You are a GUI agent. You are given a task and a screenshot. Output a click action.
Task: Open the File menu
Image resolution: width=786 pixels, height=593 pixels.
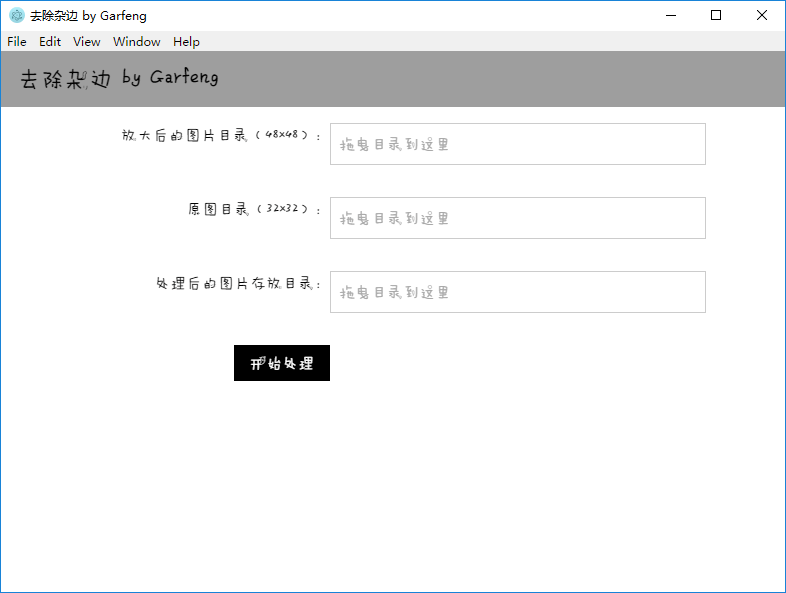coord(17,42)
